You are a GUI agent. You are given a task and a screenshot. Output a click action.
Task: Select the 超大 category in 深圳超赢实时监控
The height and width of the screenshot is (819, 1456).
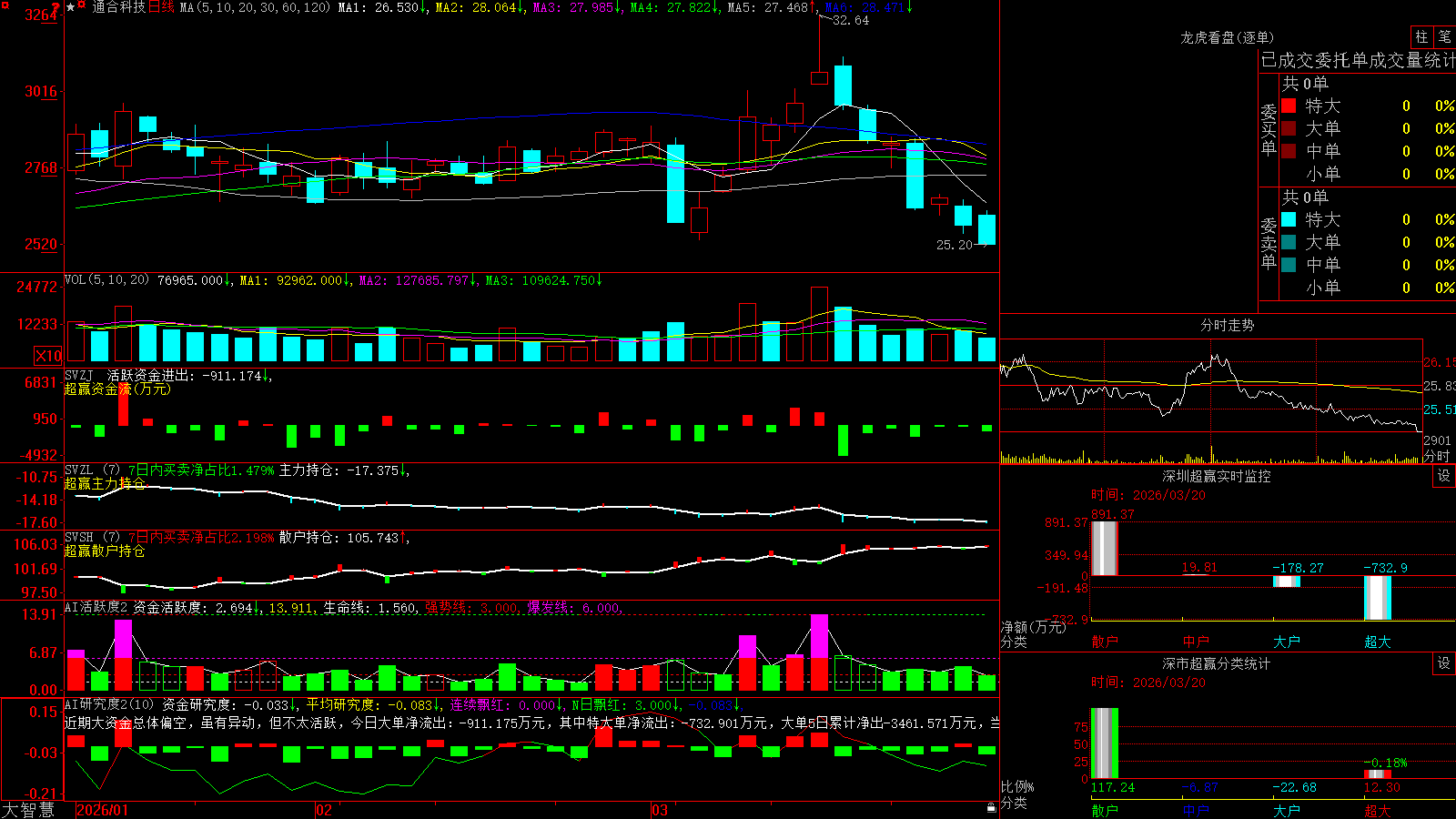point(1378,642)
